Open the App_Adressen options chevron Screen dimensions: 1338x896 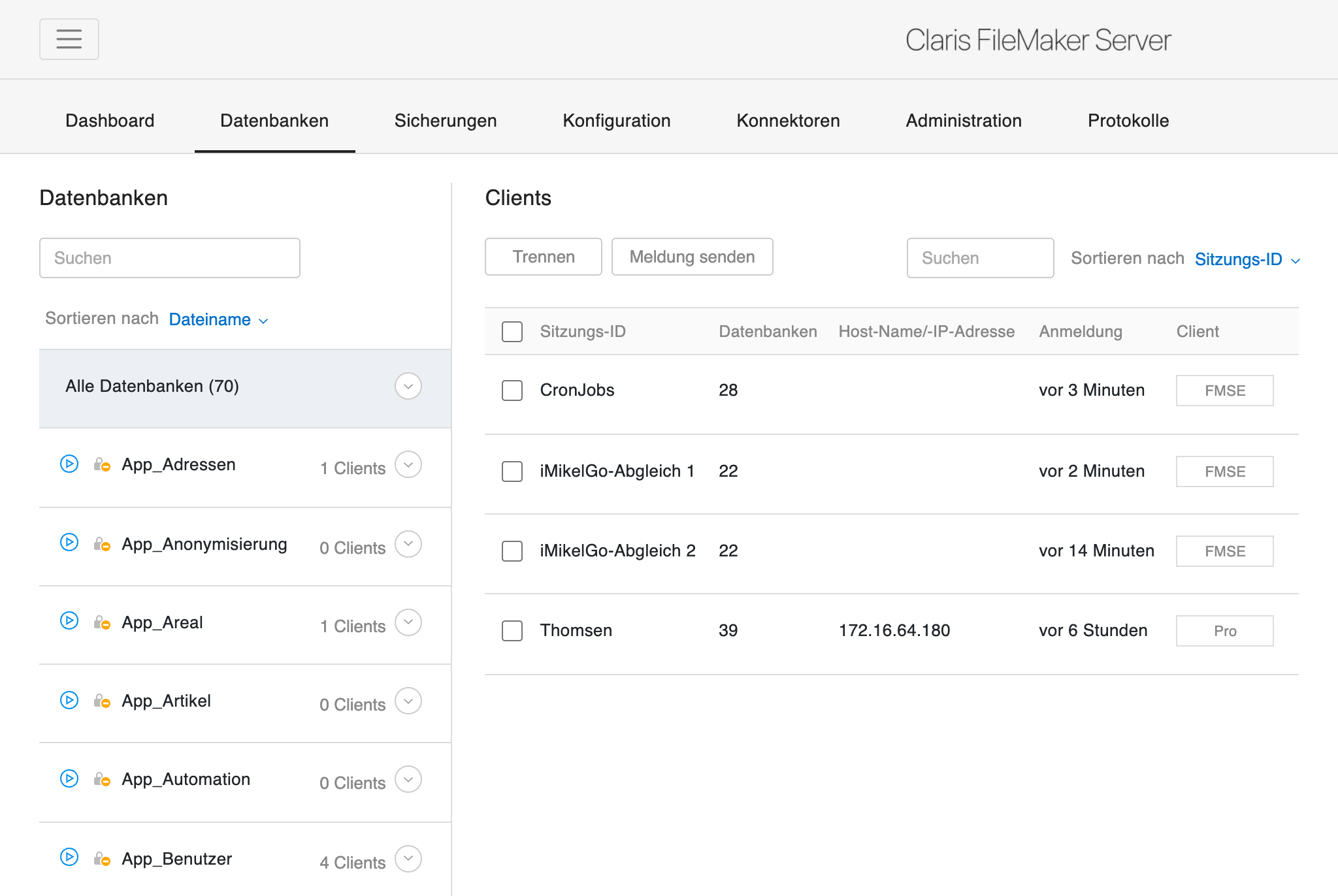coord(408,465)
